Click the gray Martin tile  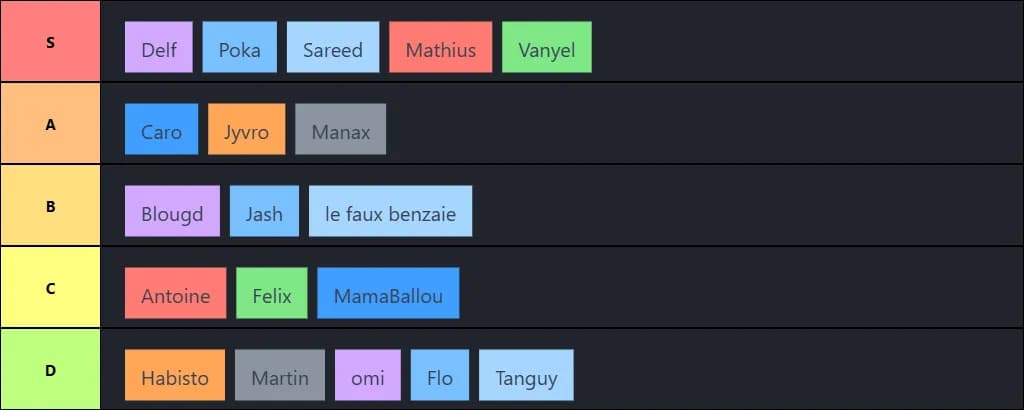click(280, 375)
